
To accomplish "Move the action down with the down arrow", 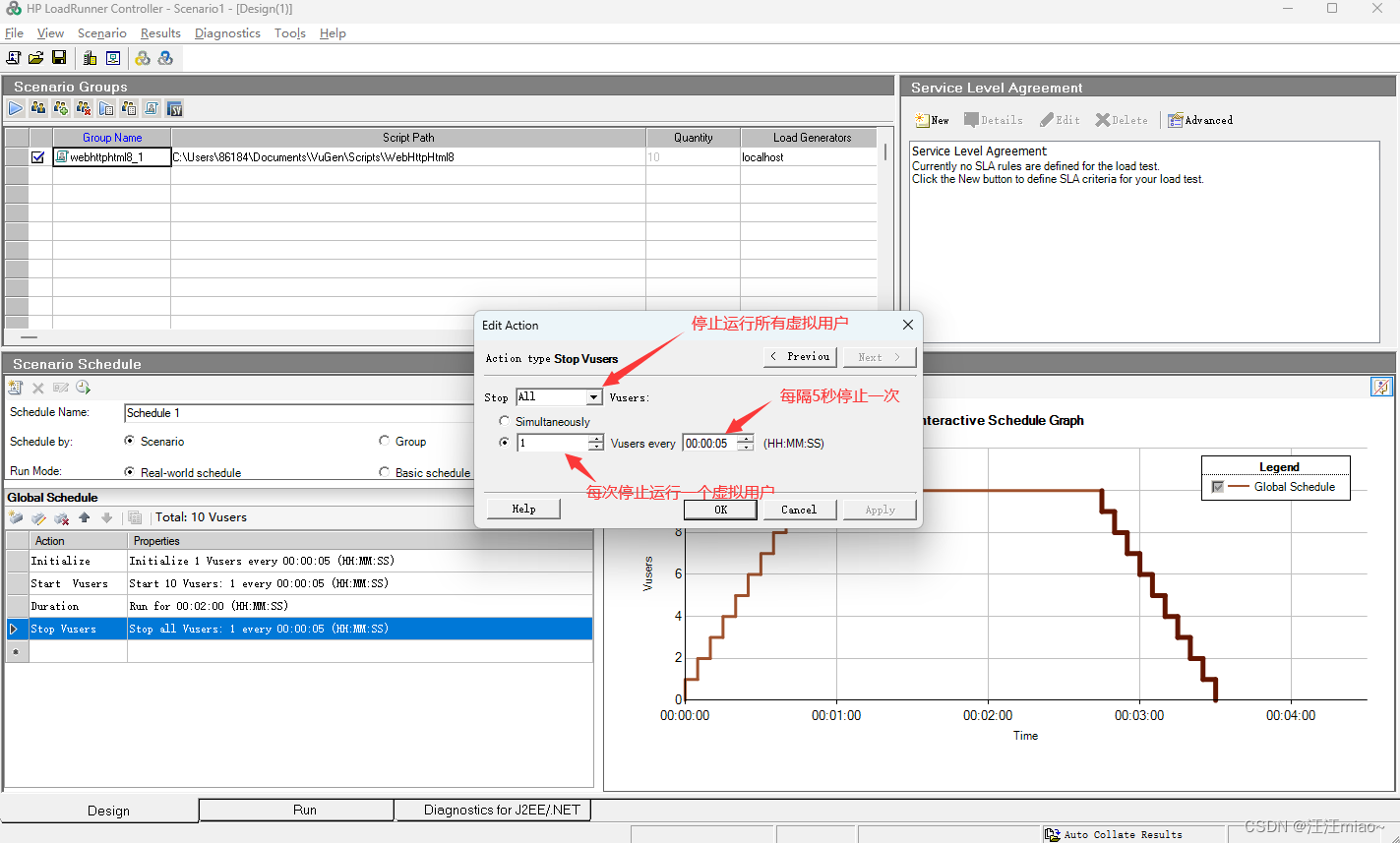I will [107, 517].
